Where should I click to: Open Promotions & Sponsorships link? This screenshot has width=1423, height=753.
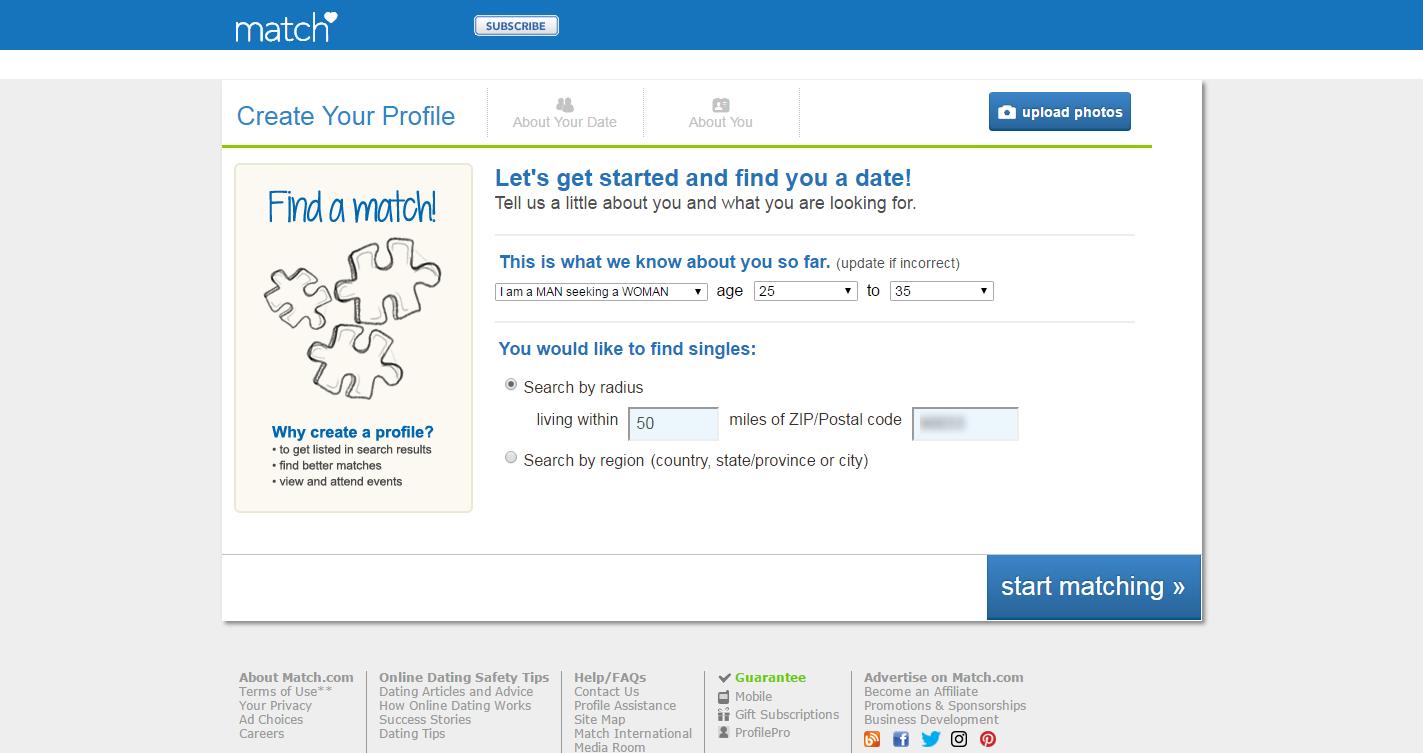(945, 706)
